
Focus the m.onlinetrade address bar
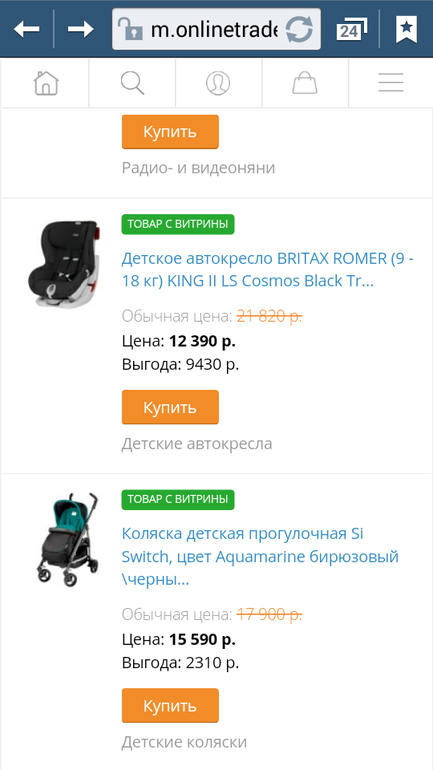[214, 30]
